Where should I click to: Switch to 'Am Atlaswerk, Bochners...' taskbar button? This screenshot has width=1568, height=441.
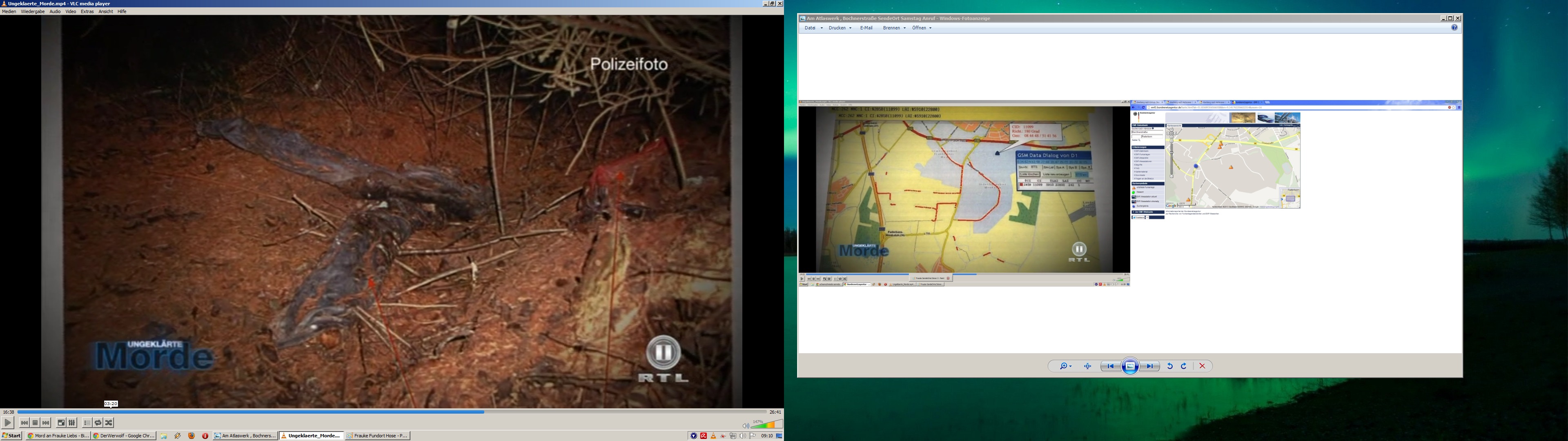245,436
